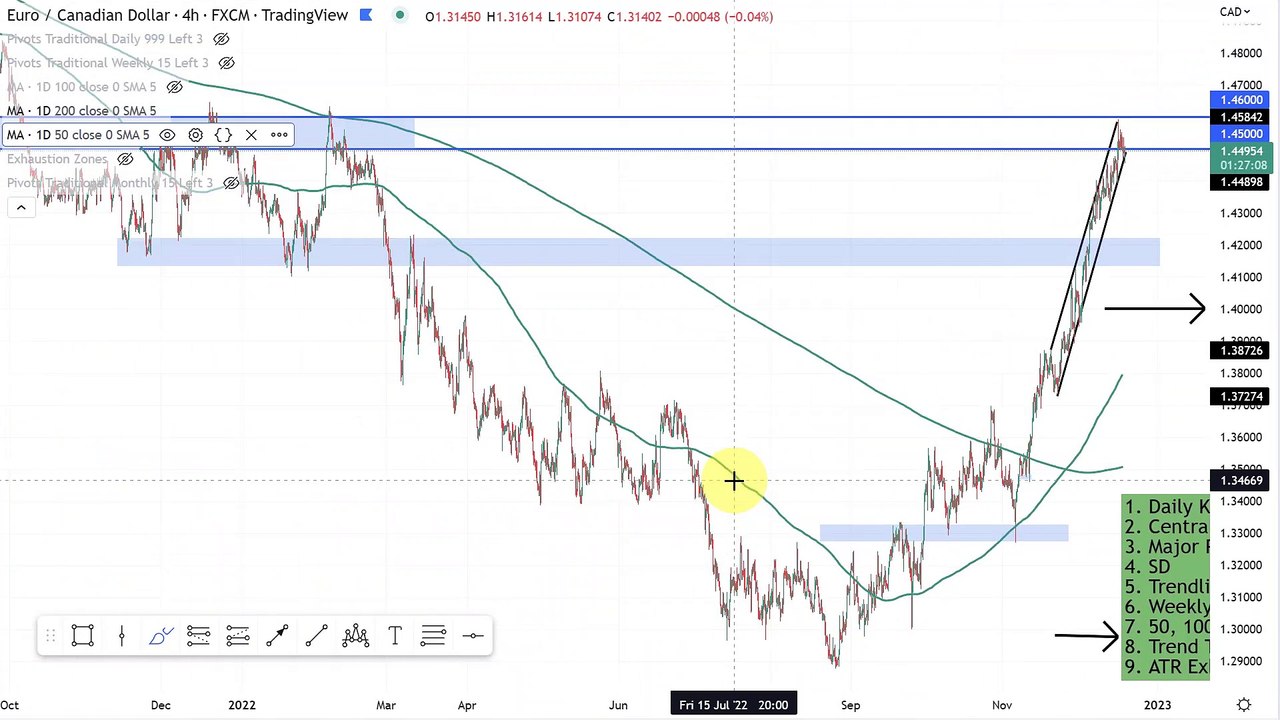1280x720 pixels.
Task: Remove the MA 50 indicator
Action: tap(251, 135)
